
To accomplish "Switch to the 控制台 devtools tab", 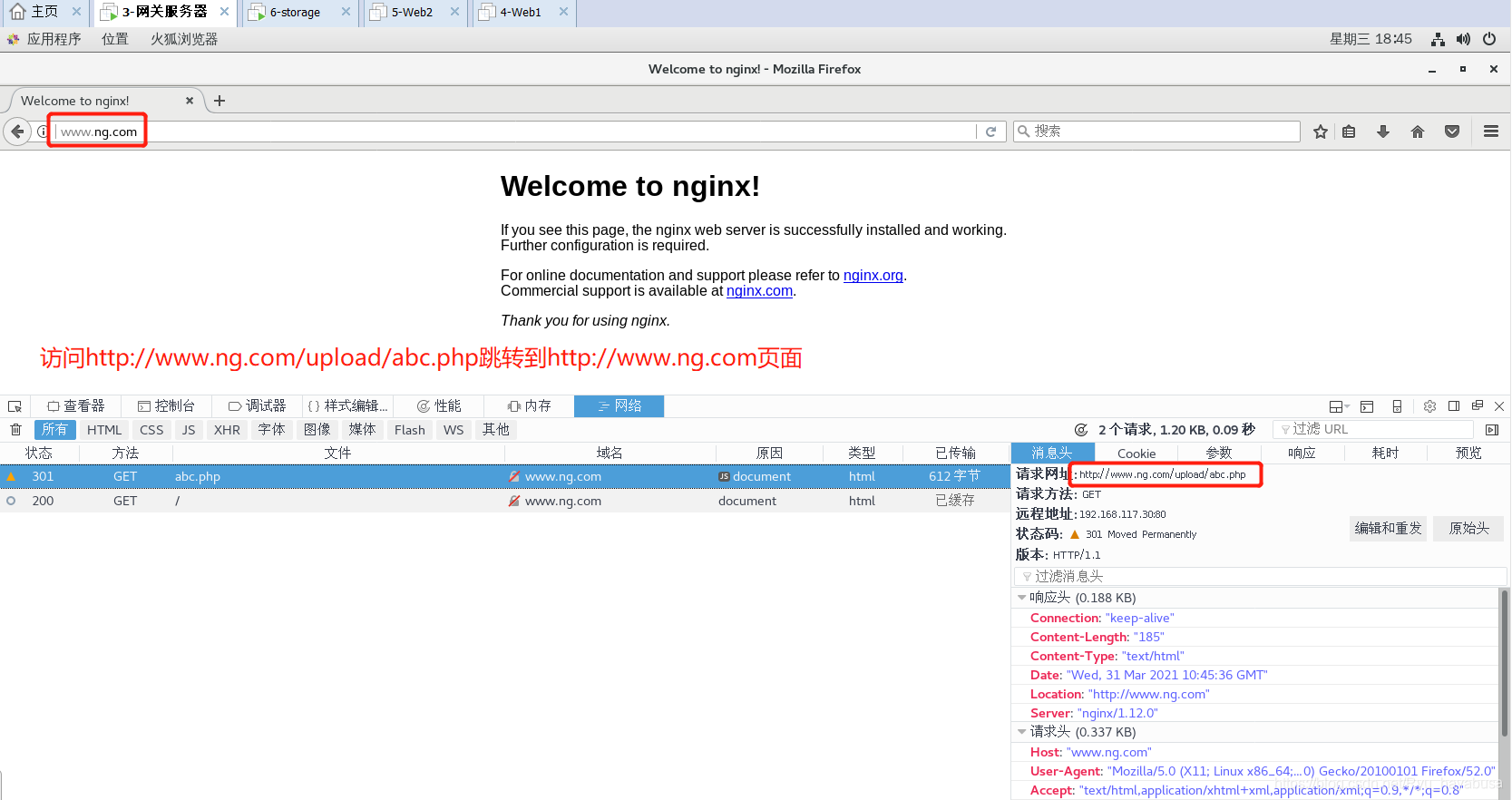I will point(166,406).
